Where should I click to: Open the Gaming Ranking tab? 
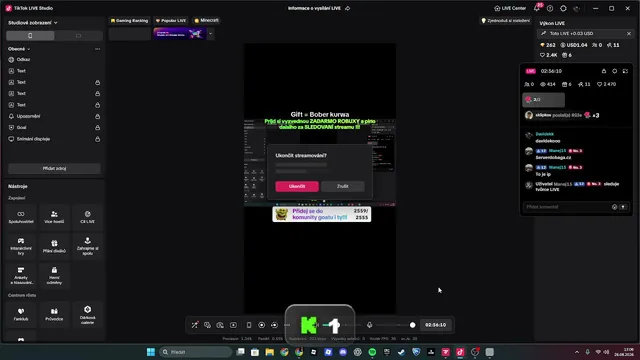point(129,20)
